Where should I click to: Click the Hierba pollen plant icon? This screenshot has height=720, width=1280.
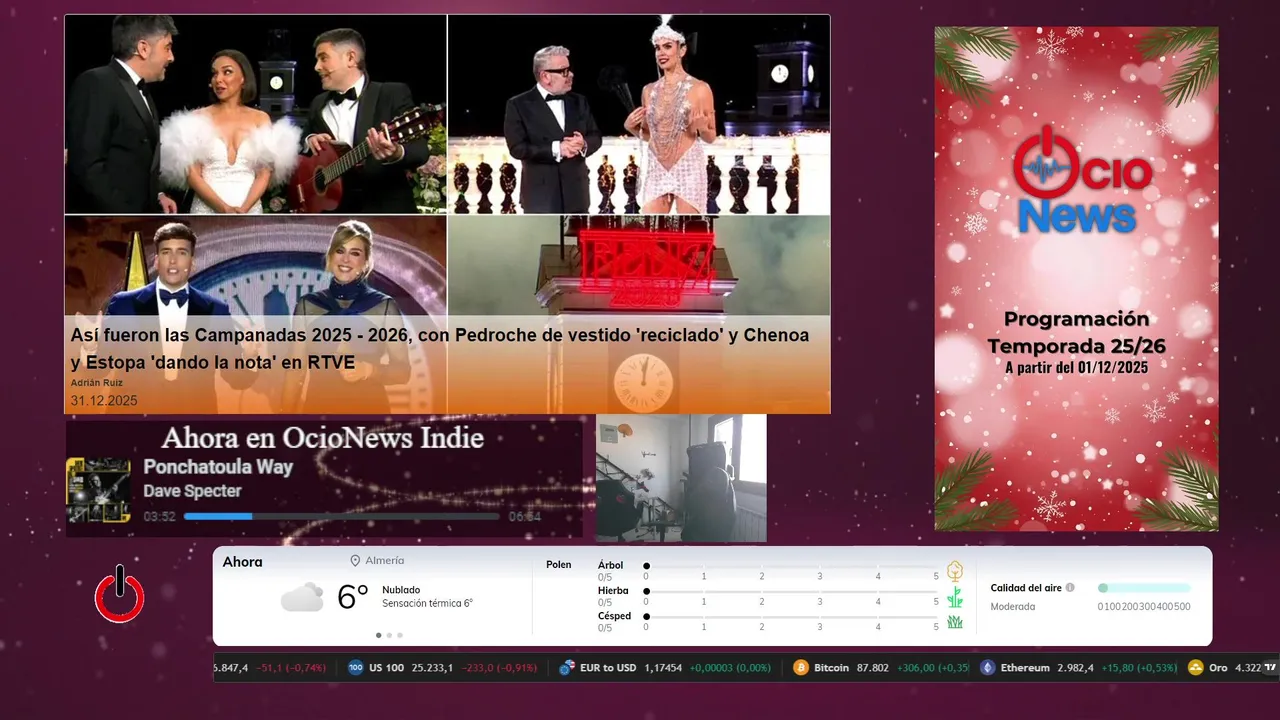[954, 597]
